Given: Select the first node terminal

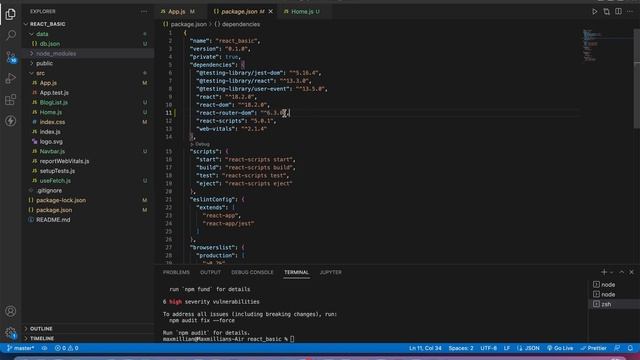Looking at the screenshot, I should pos(614,284).
